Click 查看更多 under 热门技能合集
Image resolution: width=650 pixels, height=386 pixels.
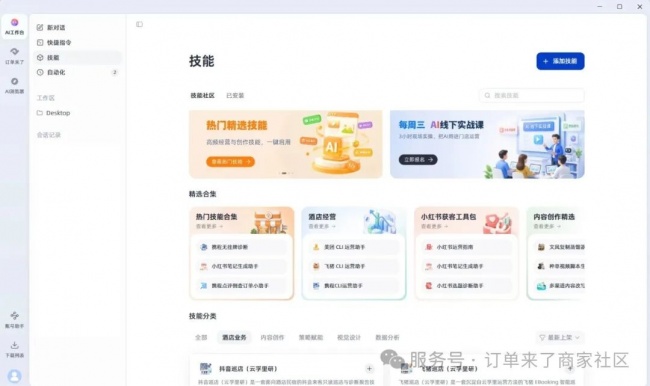(x=209, y=226)
